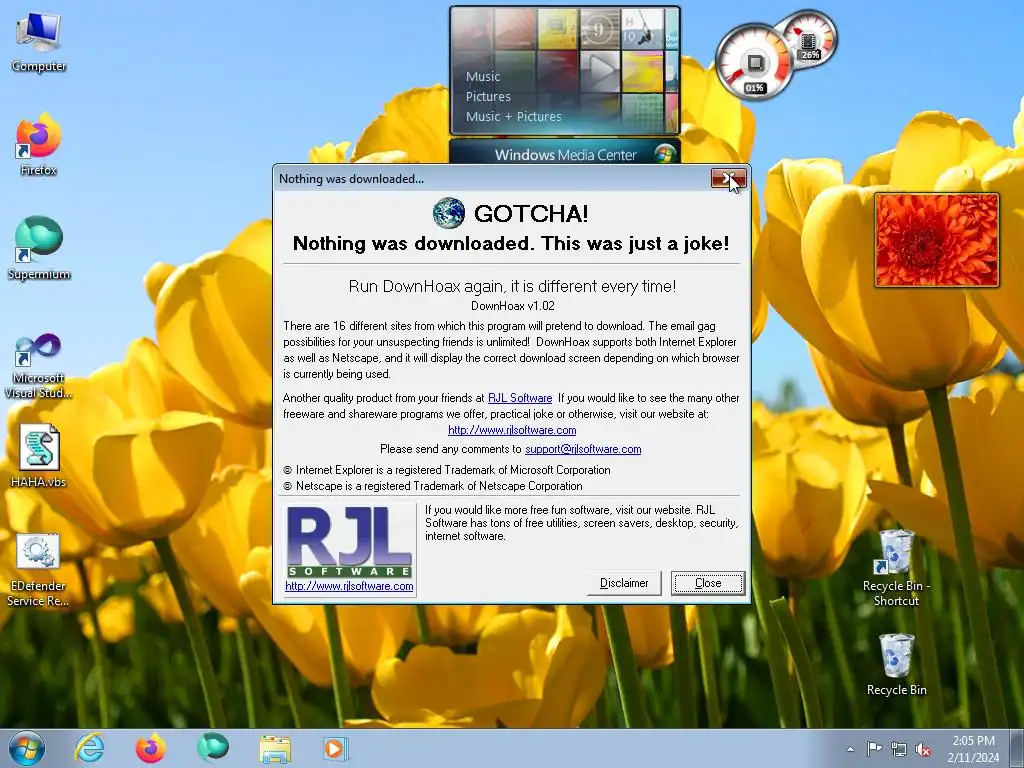
Task: Open Windows Explorer folder on taskbar
Action: click(x=275, y=749)
